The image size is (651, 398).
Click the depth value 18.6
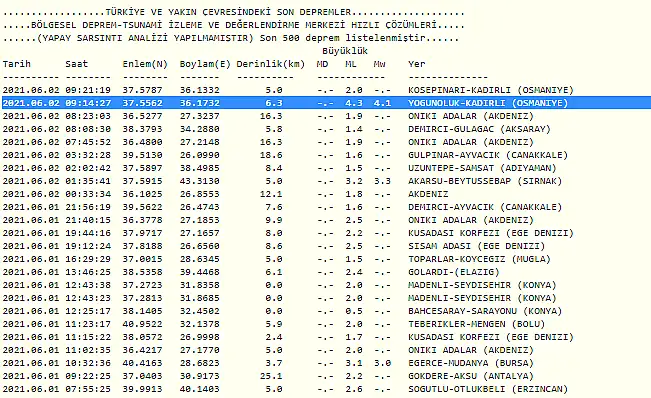tap(271, 155)
